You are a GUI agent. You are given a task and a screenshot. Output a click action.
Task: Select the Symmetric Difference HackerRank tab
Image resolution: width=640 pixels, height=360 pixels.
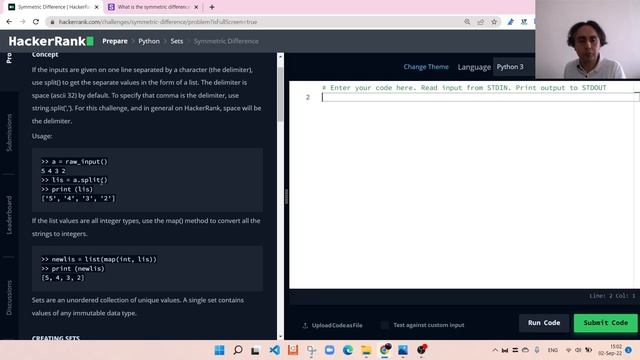click(53, 7)
